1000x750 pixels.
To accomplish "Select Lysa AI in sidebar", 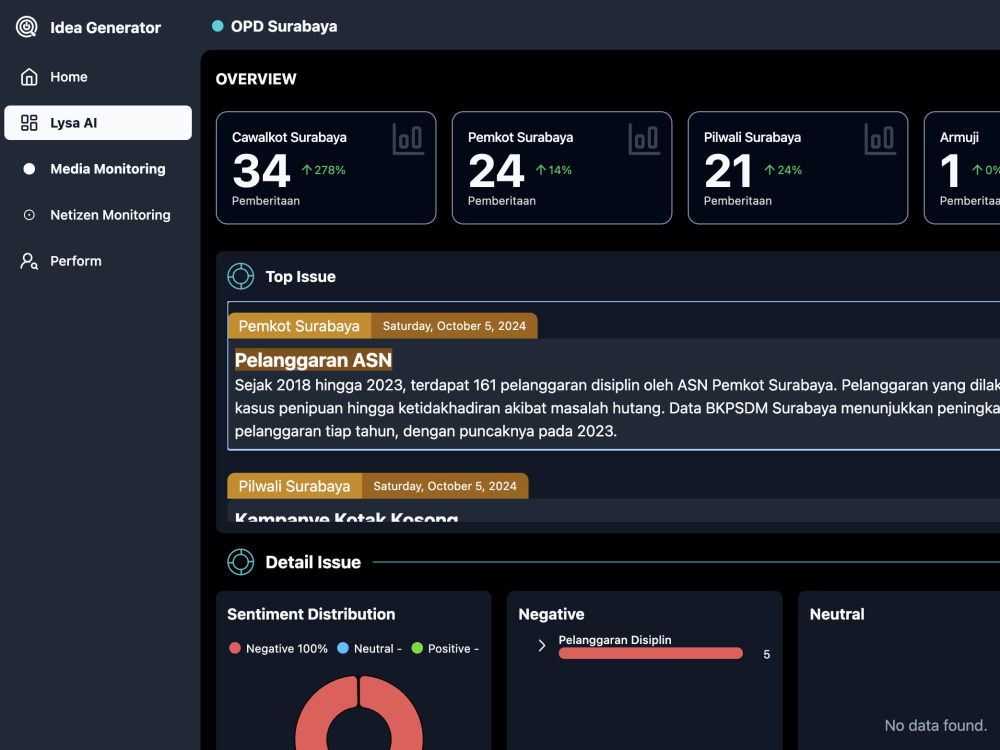I will (98, 122).
